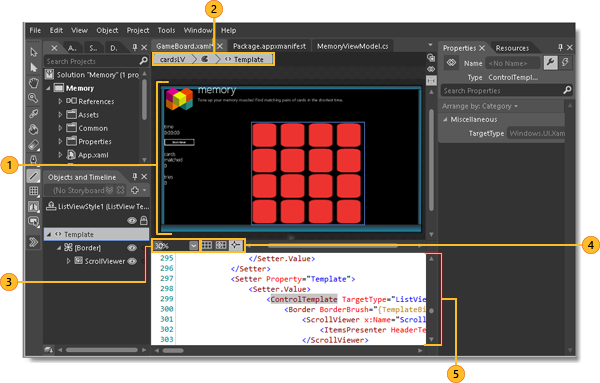Screen dimensions: 600x383
Task: Select the Eyedropper tool
Action: point(34,114)
